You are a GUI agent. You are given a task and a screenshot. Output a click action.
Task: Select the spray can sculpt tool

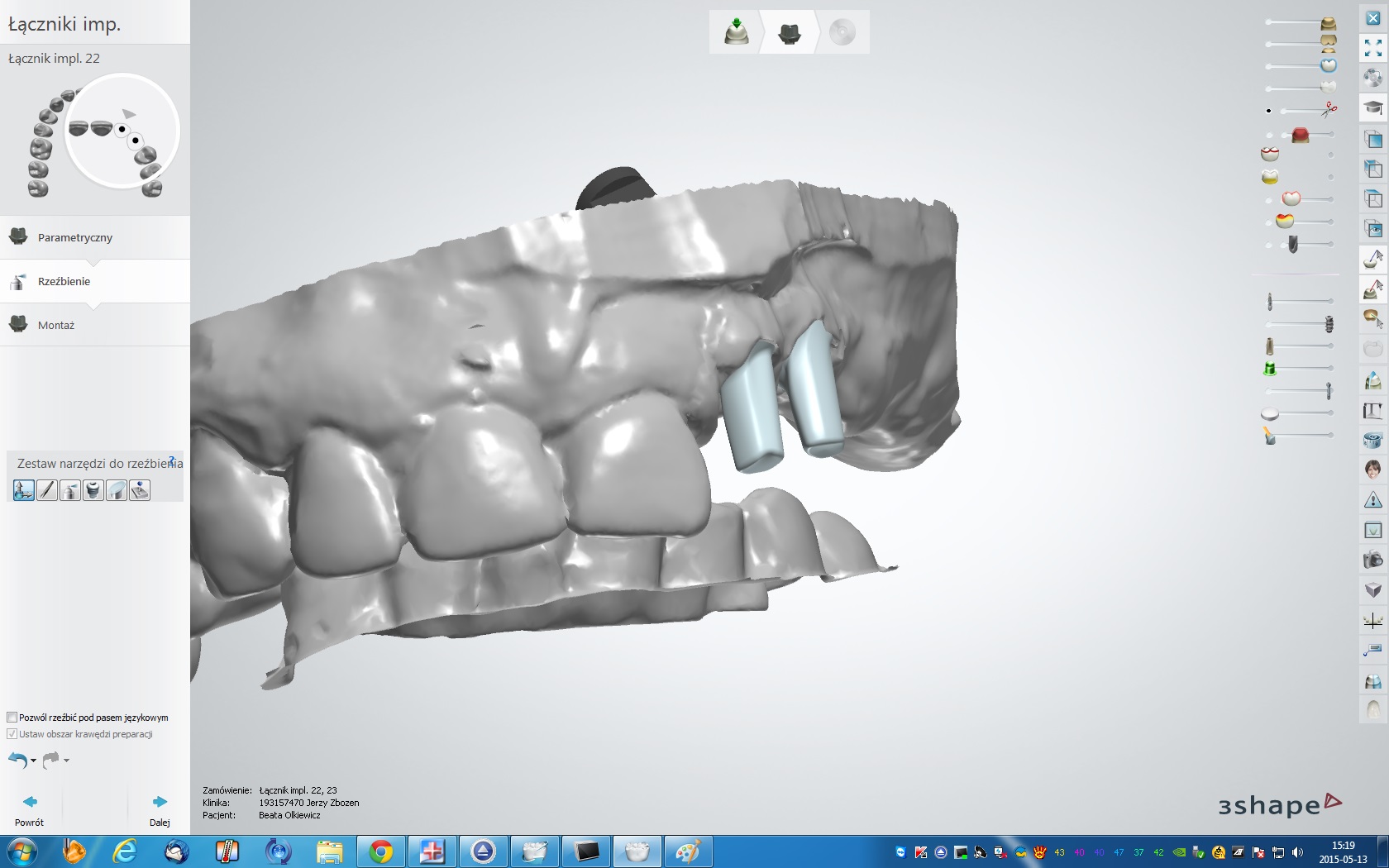pyautogui.click(x=70, y=490)
